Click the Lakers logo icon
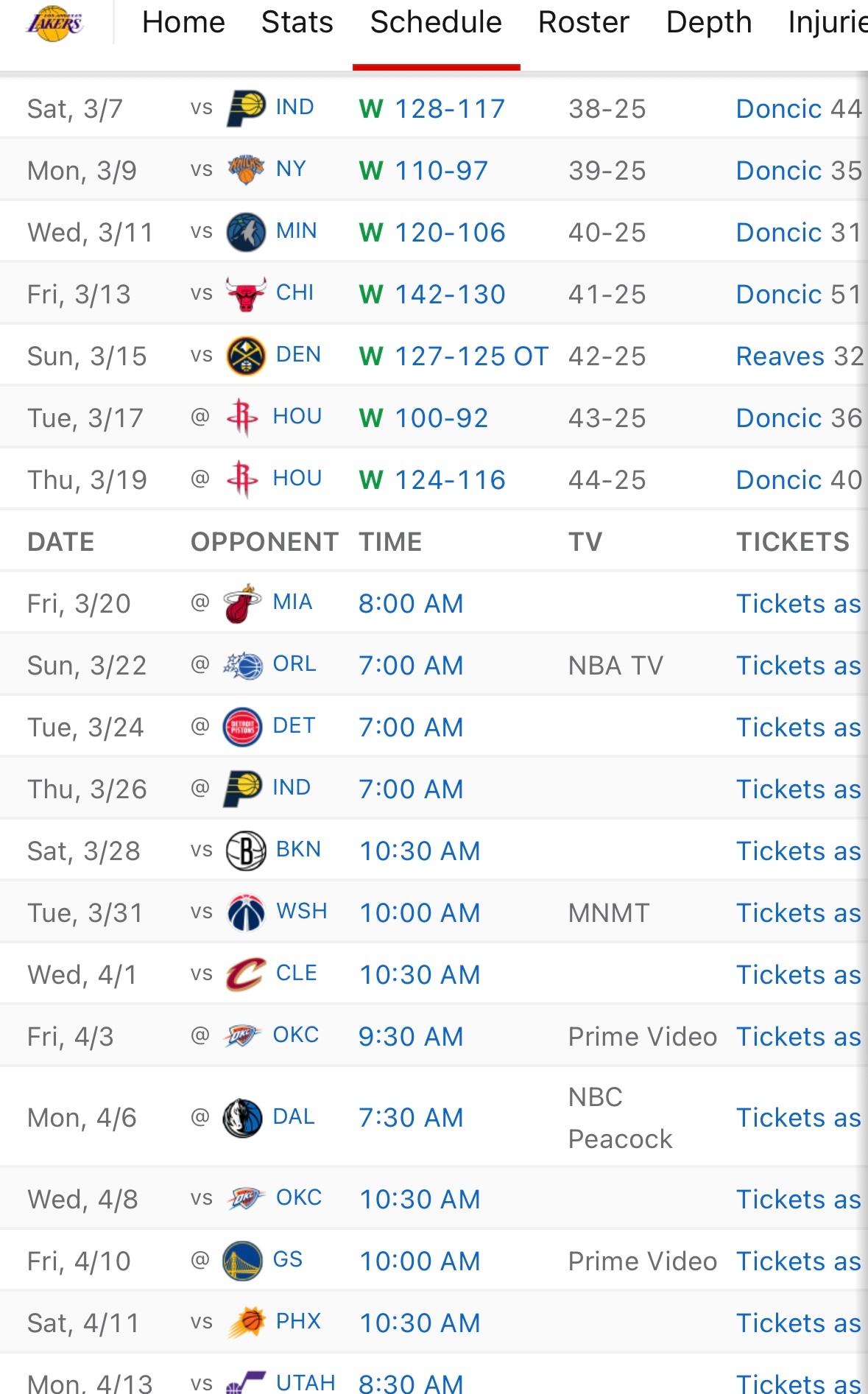This screenshot has width=868, height=1394. pos(54,24)
